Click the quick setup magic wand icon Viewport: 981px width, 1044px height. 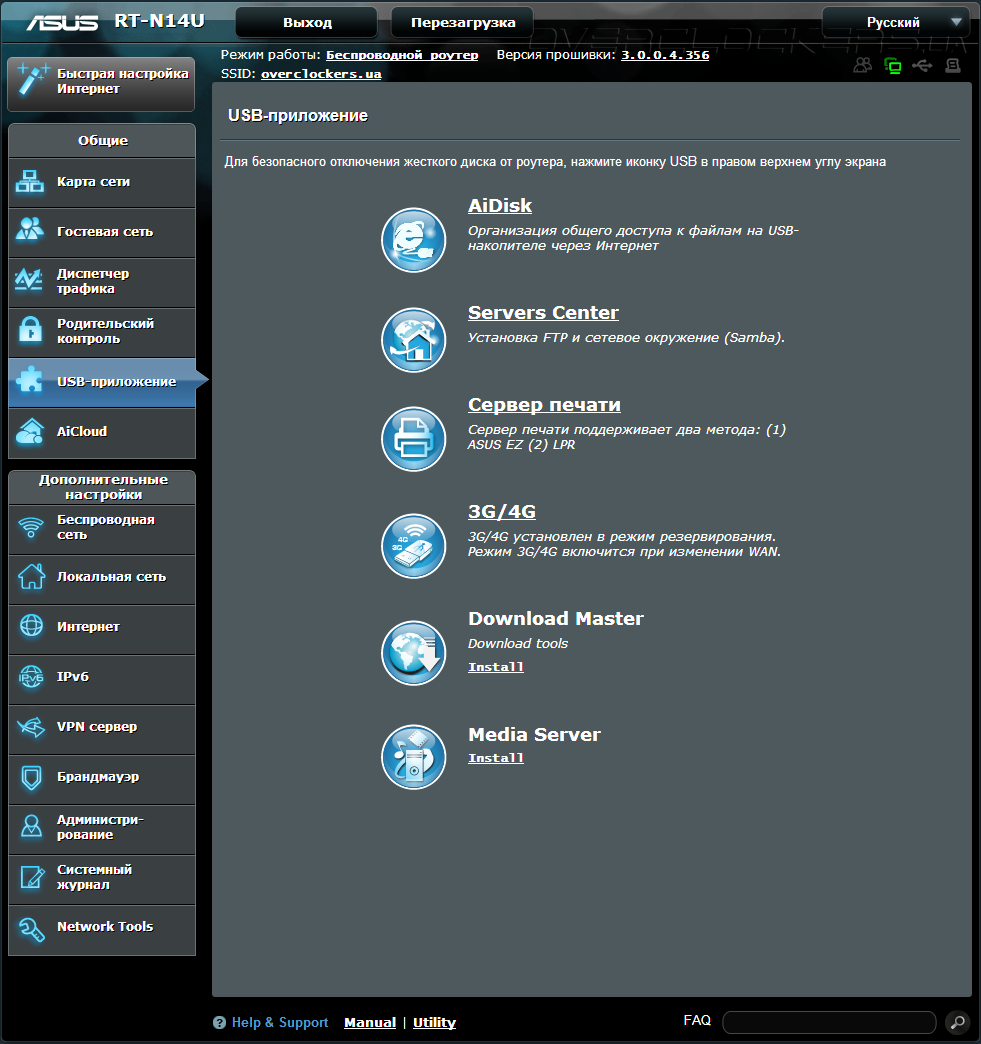click(33, 79)
